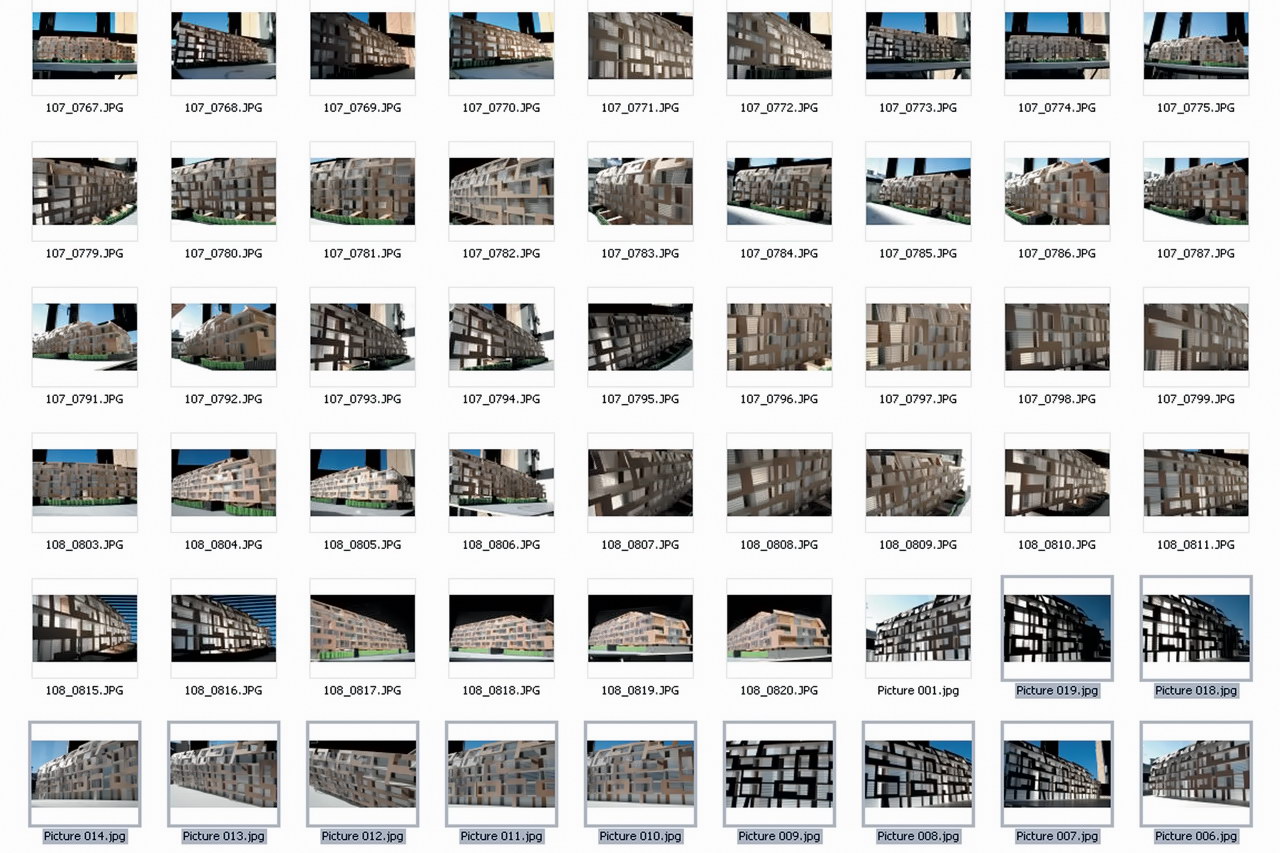Click the file name label "107_0799.JPG"
Viewport: 1280px width, 853px height.
(x=1196, y=399)
